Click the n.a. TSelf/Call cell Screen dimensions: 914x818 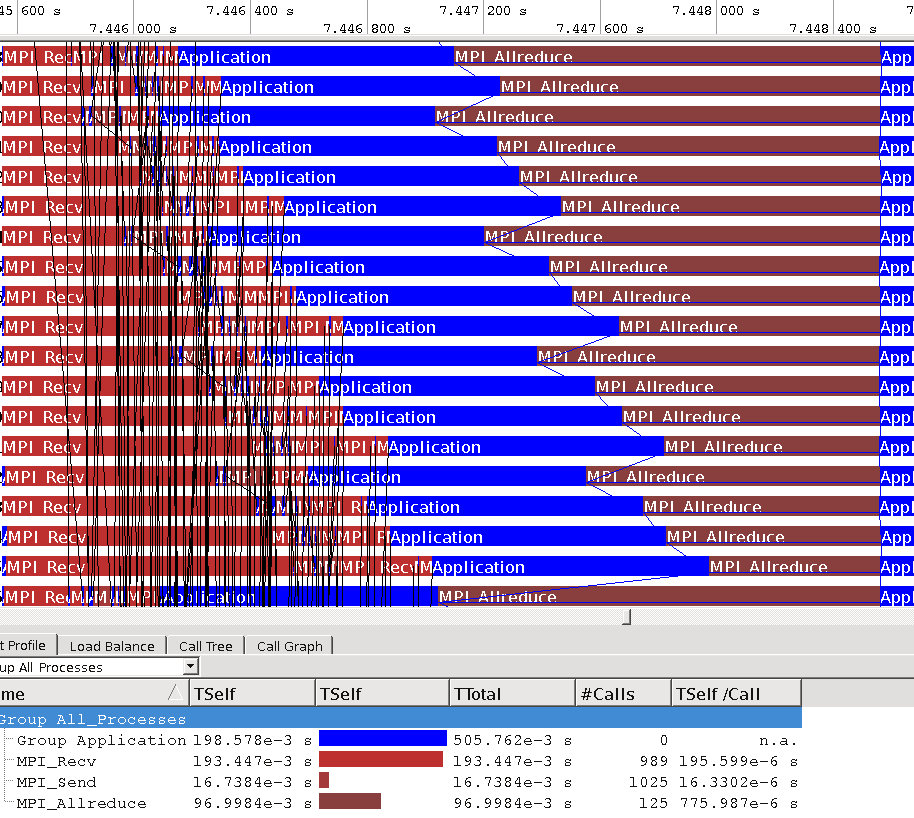(x=778, y=741)
